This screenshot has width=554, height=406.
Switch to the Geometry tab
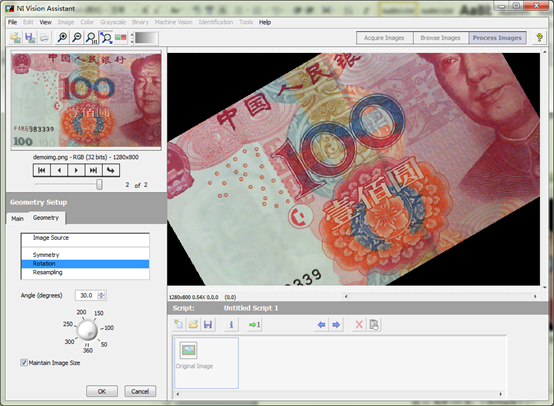pyautogui.click(x=46, y=218)
